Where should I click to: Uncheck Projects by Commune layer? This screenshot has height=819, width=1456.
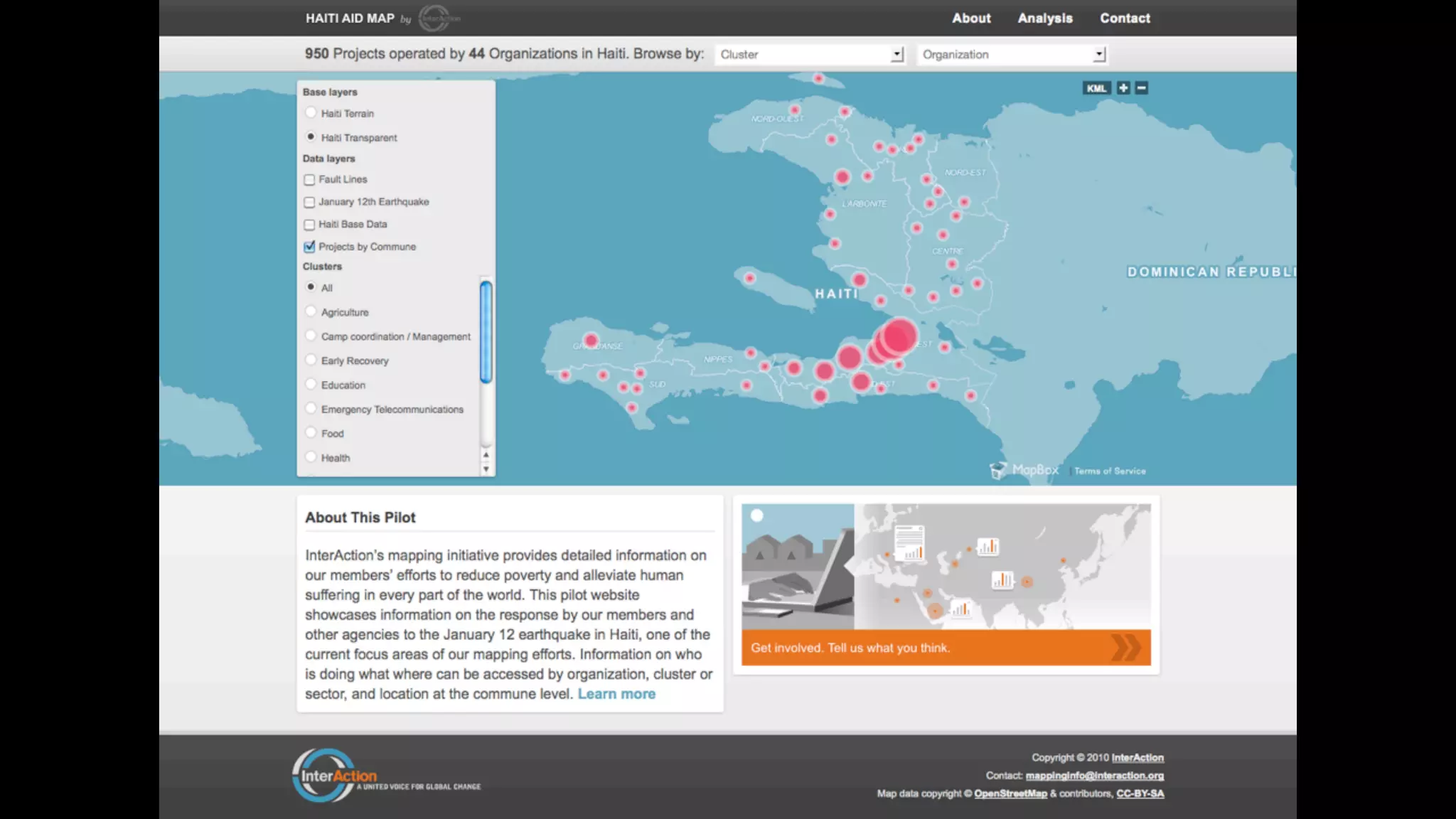tap(309, 247)
